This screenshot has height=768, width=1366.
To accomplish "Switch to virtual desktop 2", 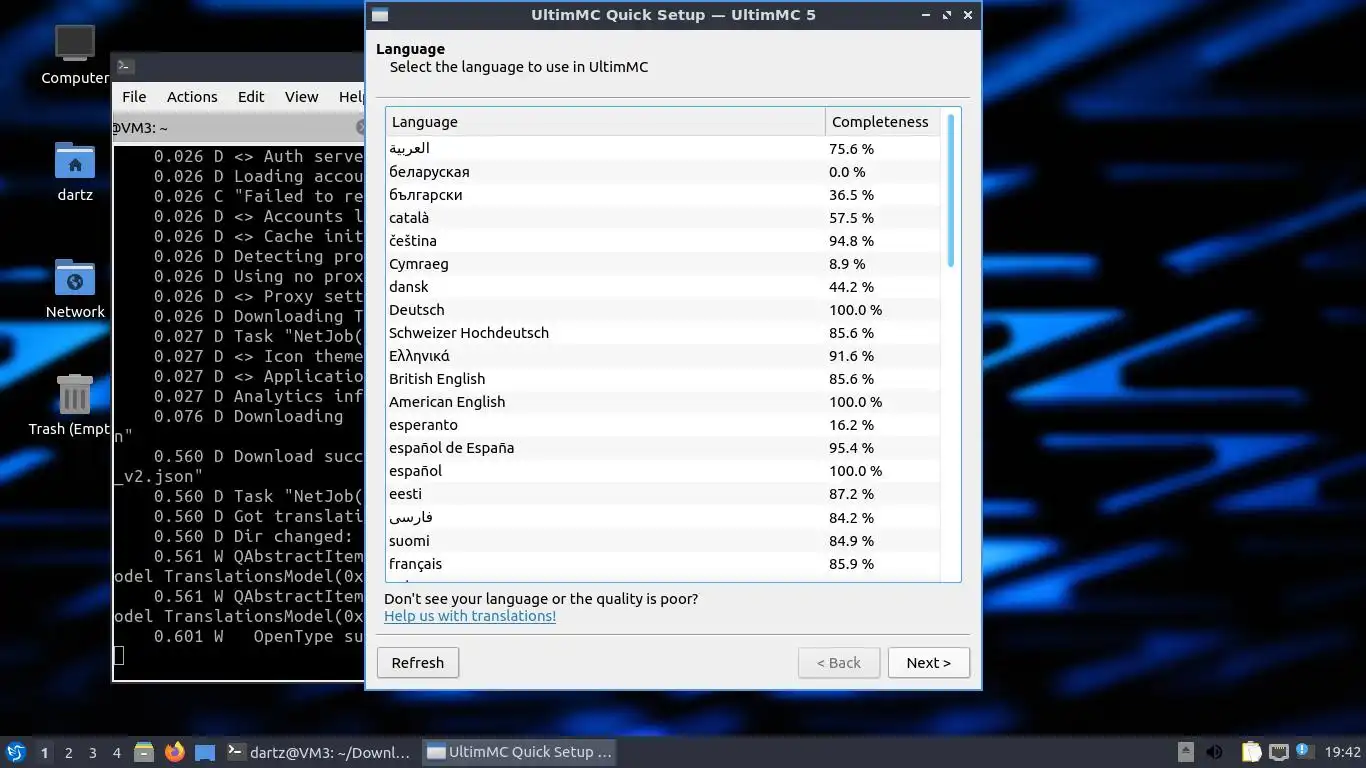I will [68, 752].
